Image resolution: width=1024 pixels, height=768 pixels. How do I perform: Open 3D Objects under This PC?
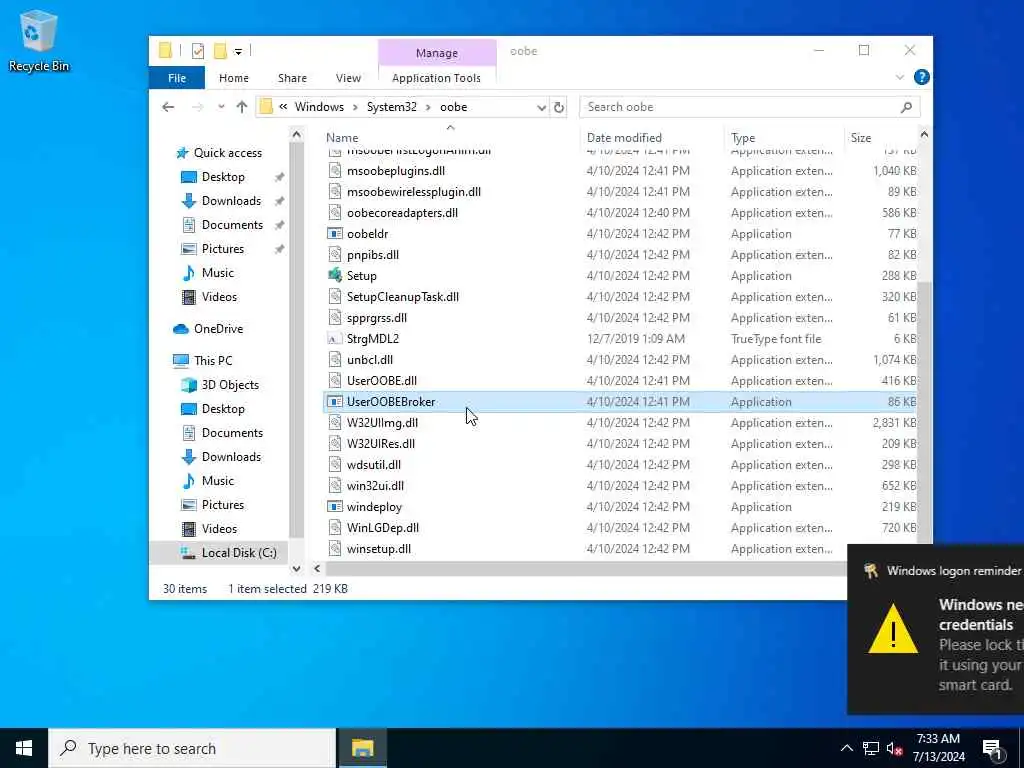230,385
